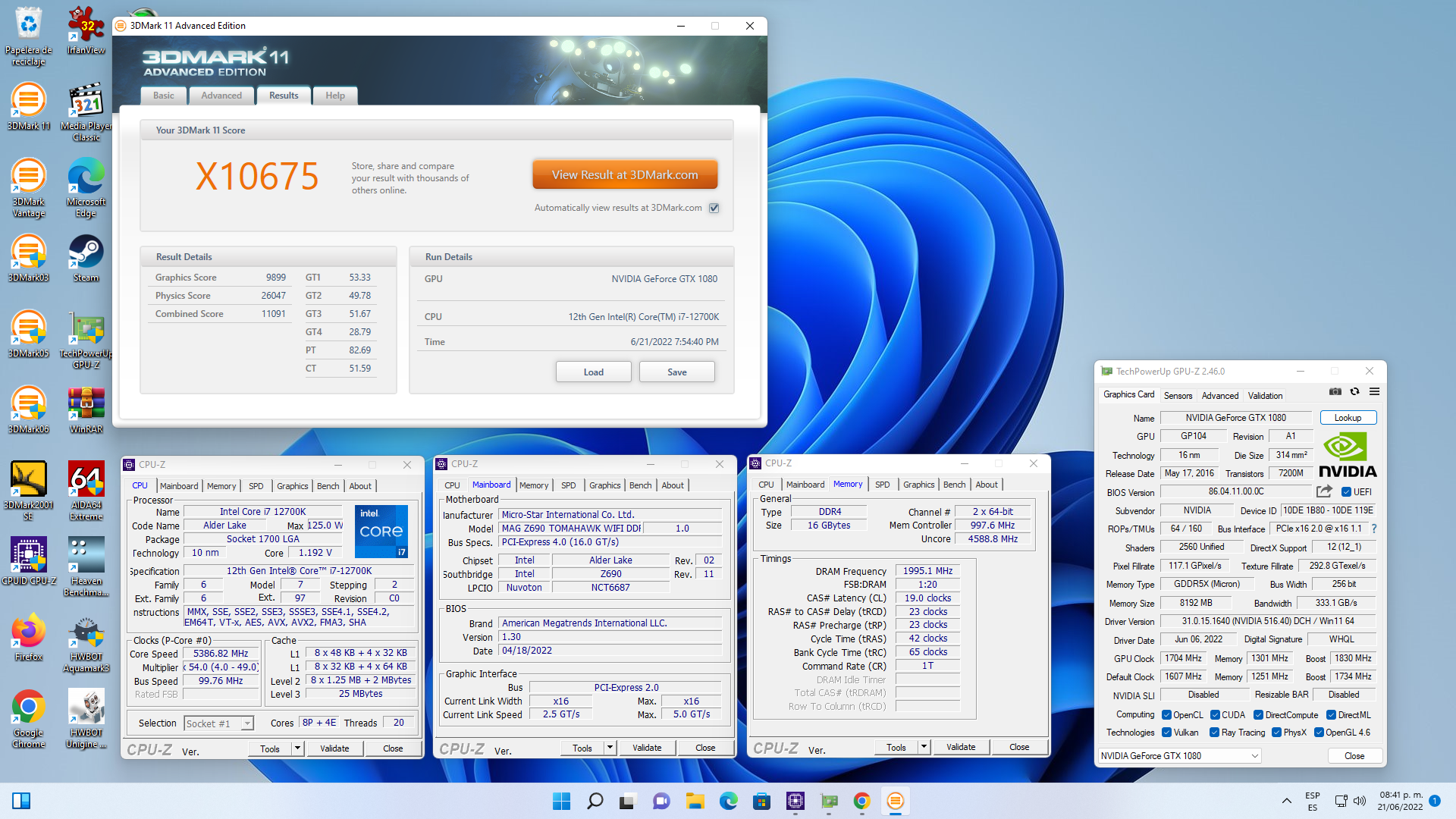Click the 'X10675' 3DMark 11 score
The image size is (1456, 819).
click(x=257, y=177)
